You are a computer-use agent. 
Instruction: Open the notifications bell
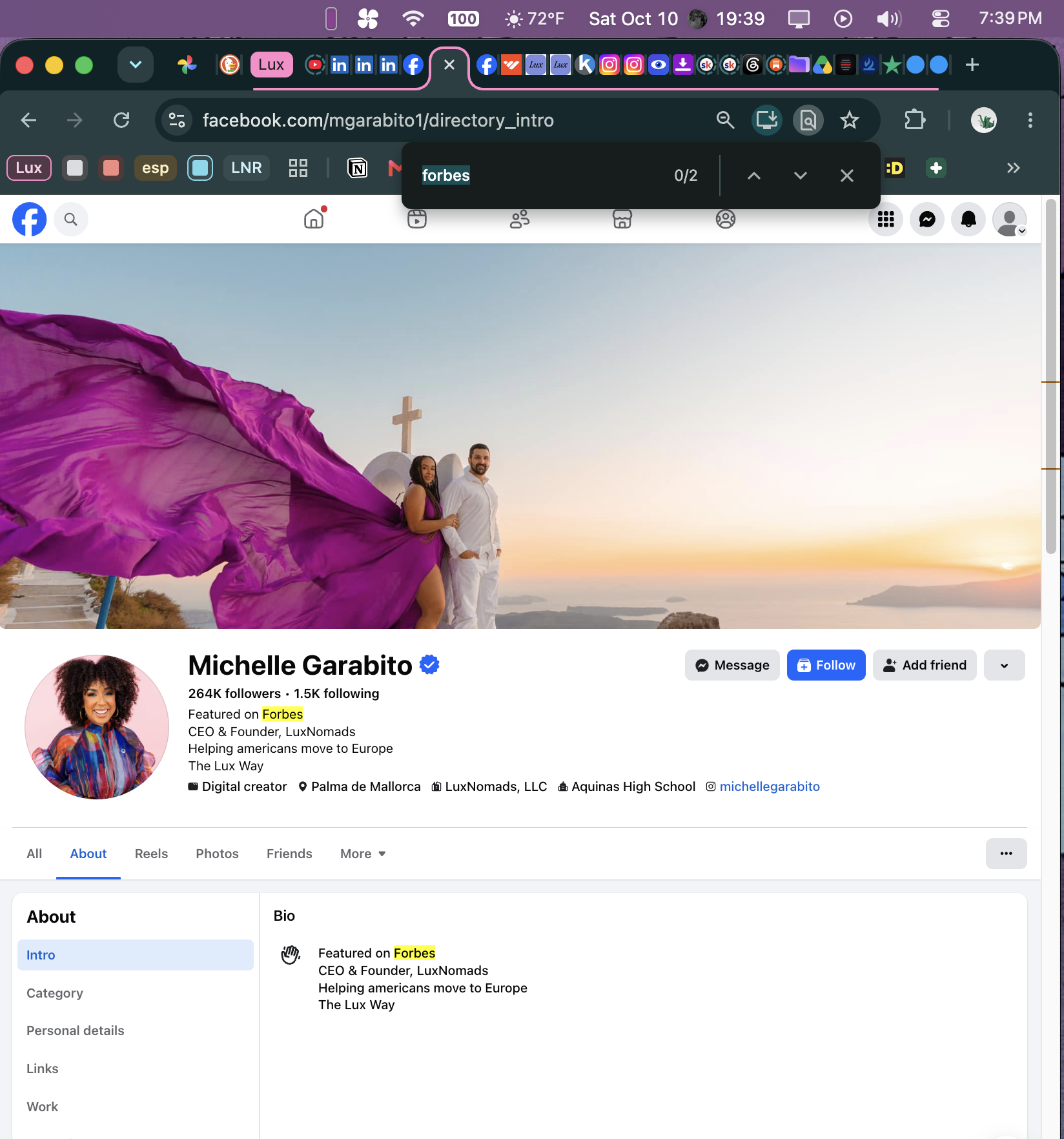pyautogui.click(x=968, y=220)
